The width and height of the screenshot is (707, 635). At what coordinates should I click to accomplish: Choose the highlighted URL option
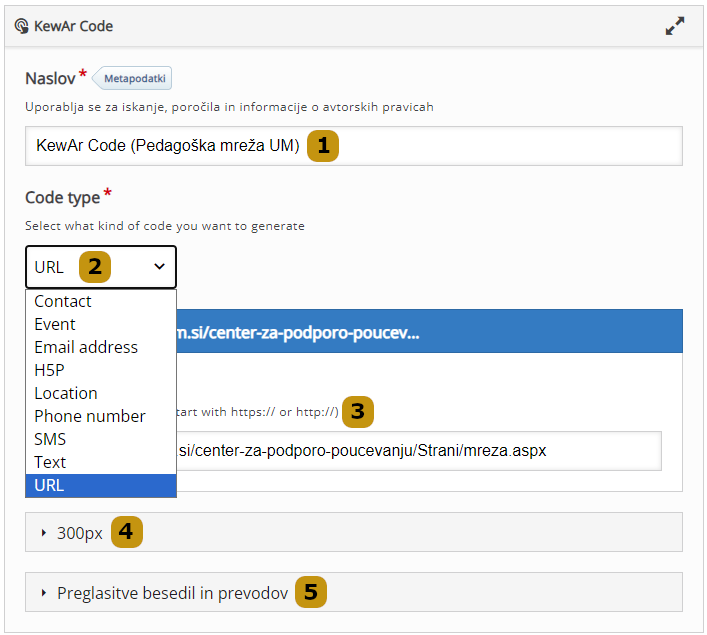101,485
